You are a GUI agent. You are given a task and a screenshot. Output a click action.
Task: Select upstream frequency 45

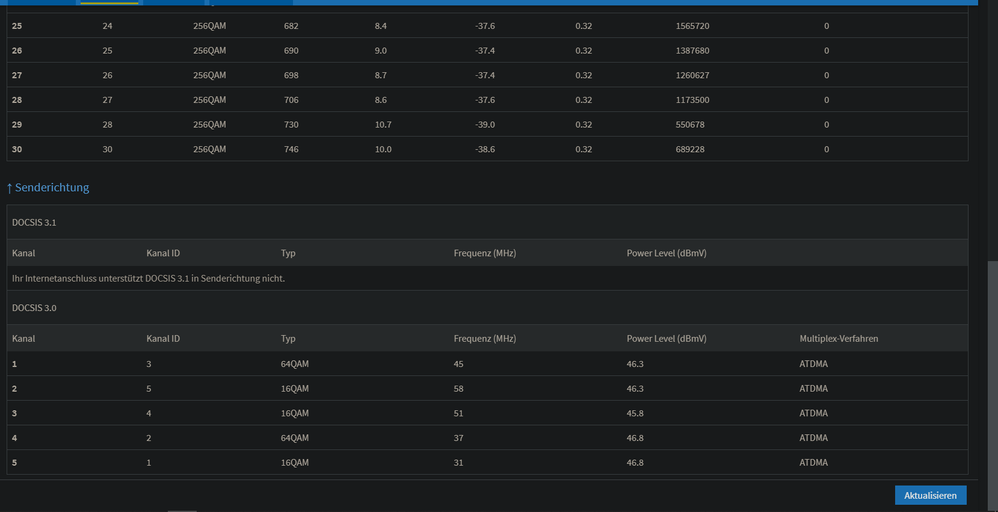click(x=458, y=364)
